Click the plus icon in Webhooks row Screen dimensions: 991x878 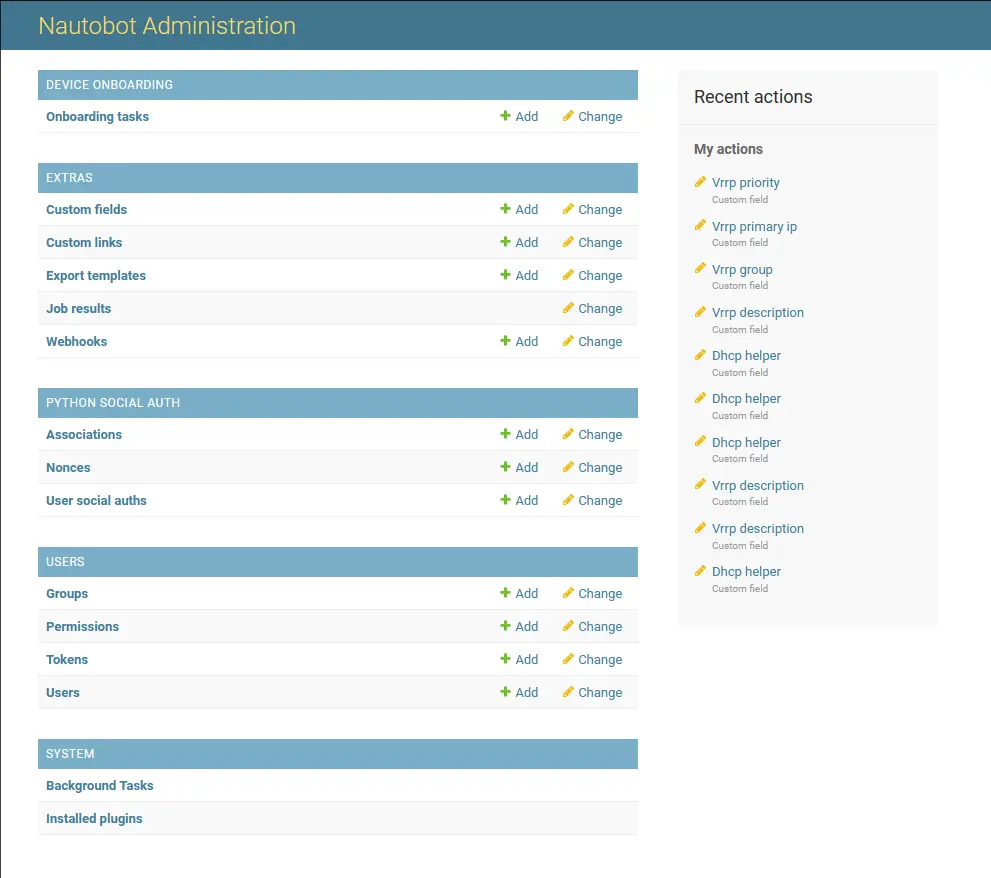(x=505, y=341)
